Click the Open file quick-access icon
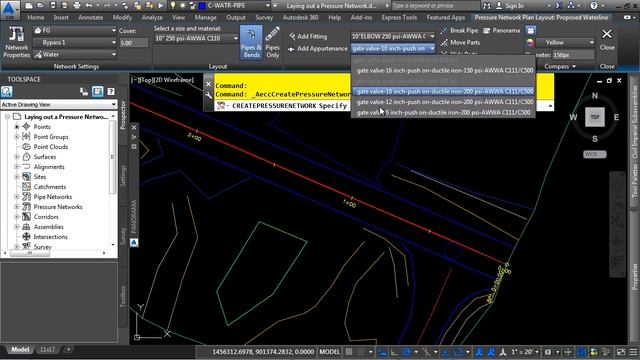Image resolution: width=640 pixels, height=360 pixels. 40,6
